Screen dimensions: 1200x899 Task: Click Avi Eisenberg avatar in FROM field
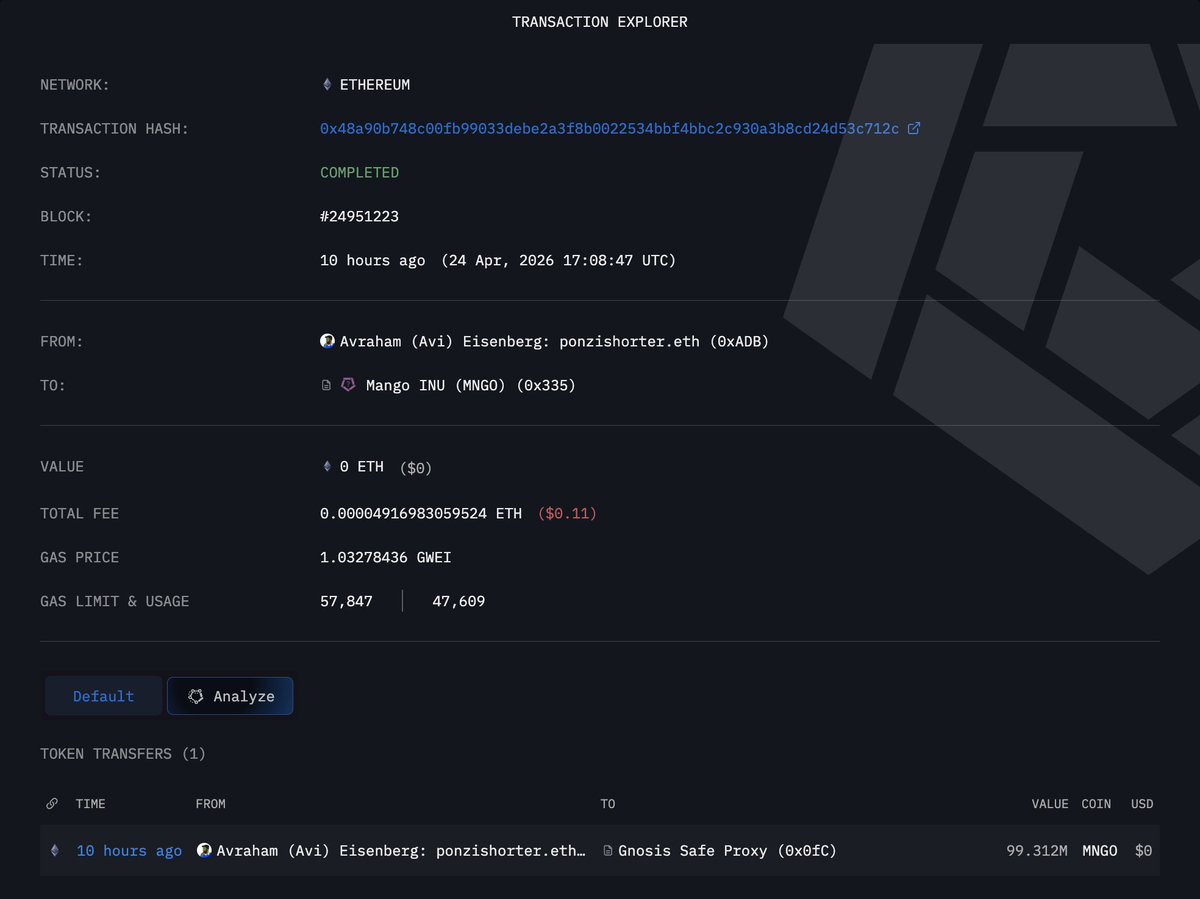[327, 341]
